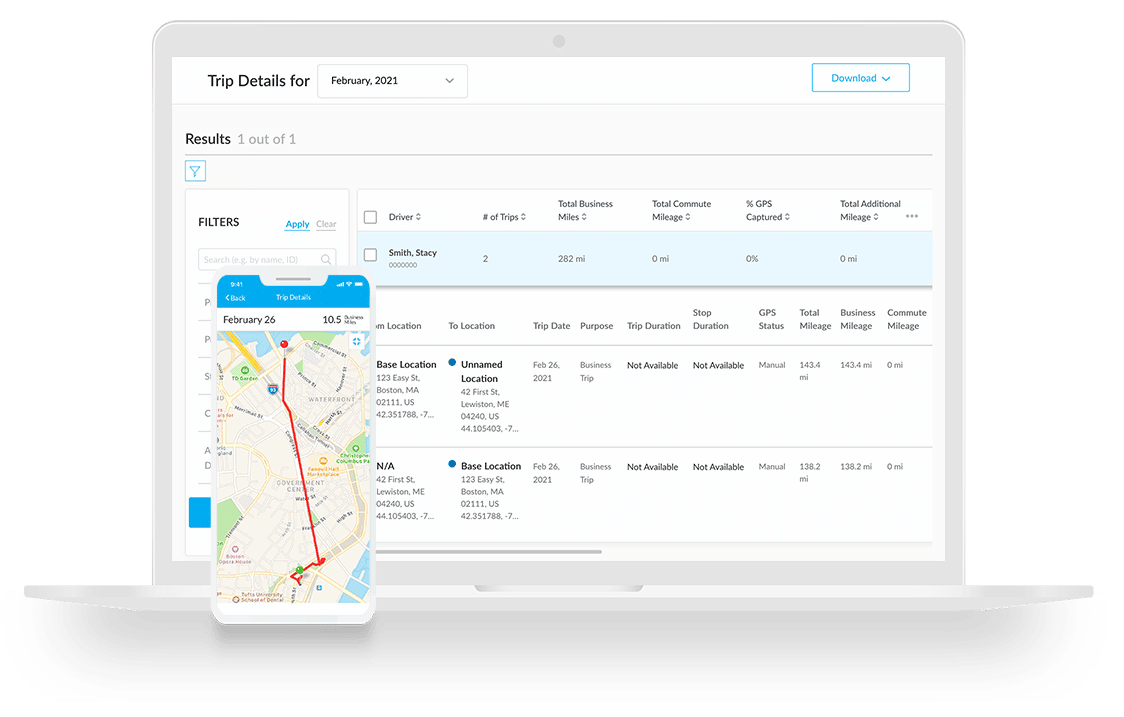The height and width of the screenshot is (717, 1124).
Task: Click the search magnifier icon in Filters
Action: [326, 260]
